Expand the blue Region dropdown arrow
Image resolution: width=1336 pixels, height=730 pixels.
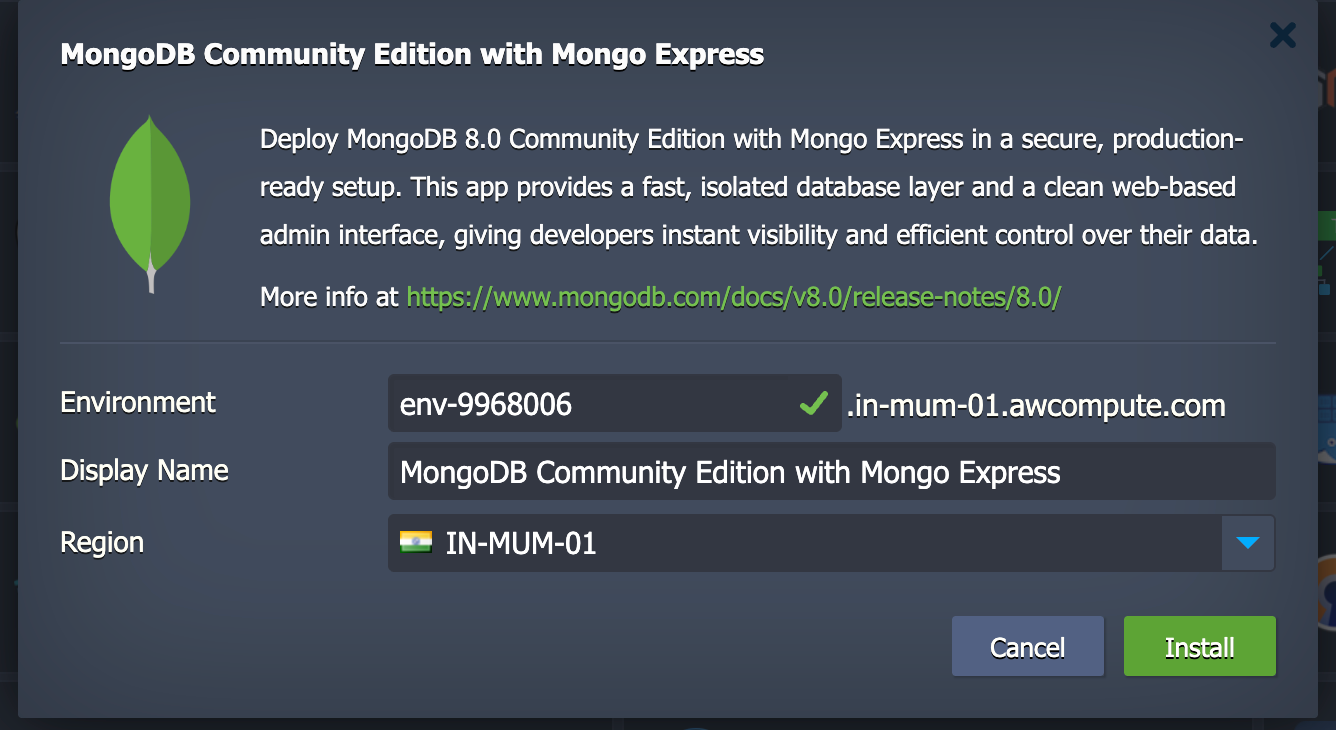tap(1247, 543)
